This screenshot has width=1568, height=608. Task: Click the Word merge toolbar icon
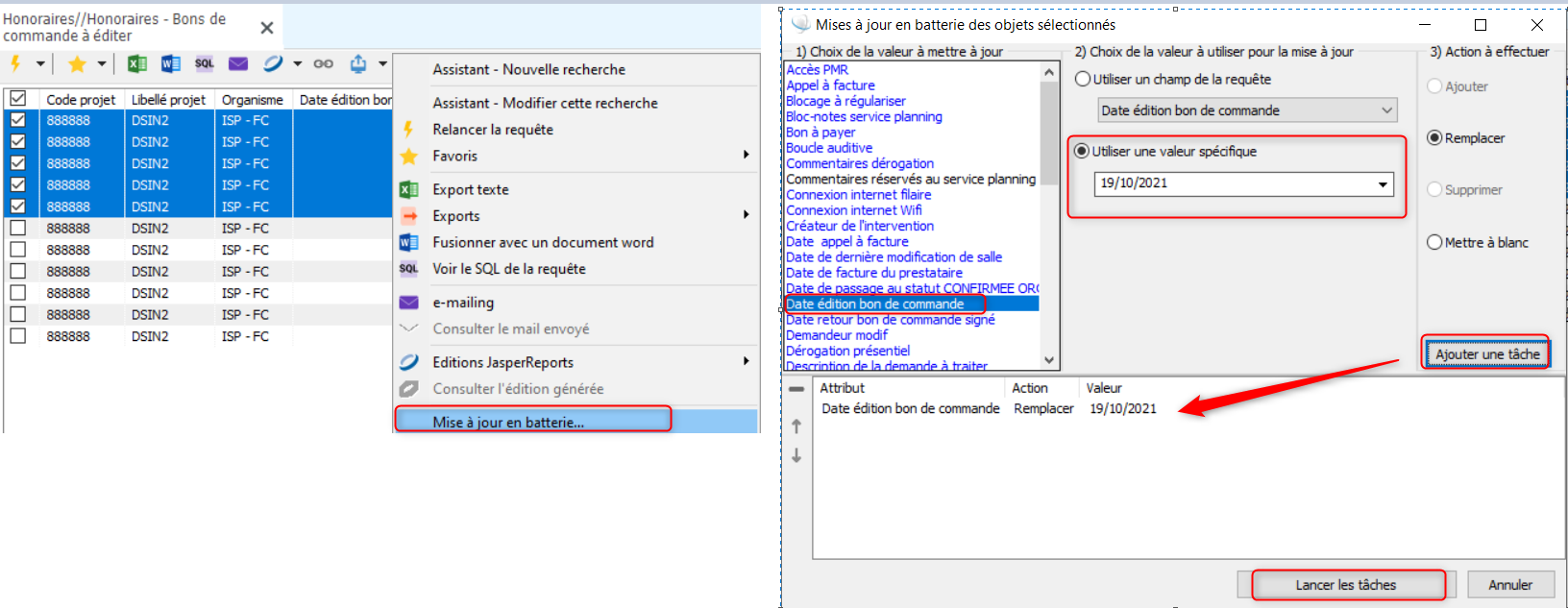pyautogui.click(x=171, y=63)
